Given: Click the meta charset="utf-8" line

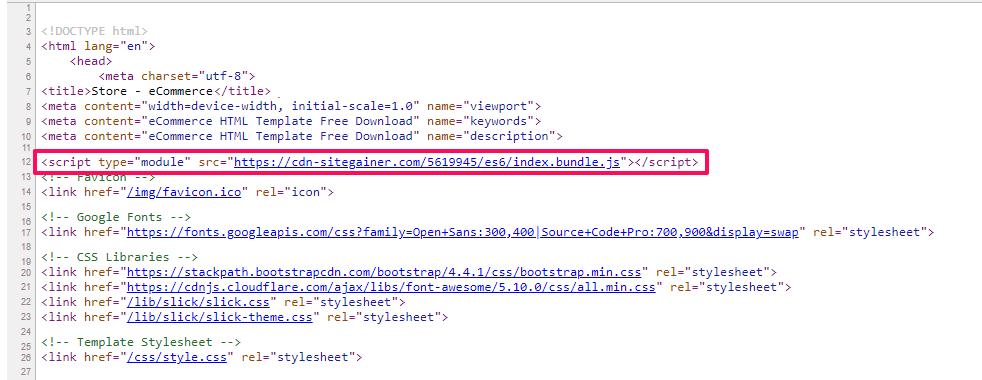Looking at the screenshot, I should (177, 76).
